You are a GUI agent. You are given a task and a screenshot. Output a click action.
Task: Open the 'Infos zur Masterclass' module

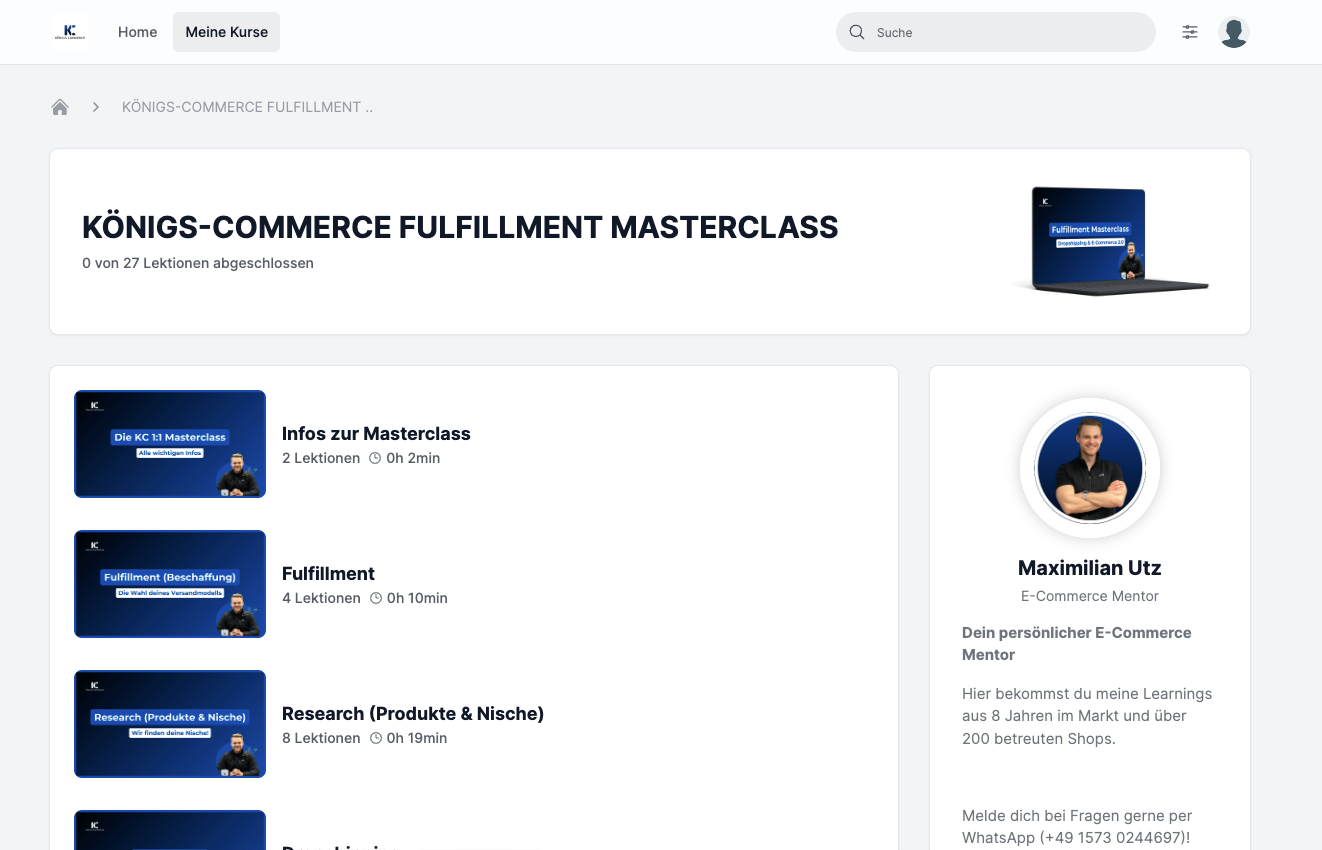pyautogui.click(x=376, y=433)
